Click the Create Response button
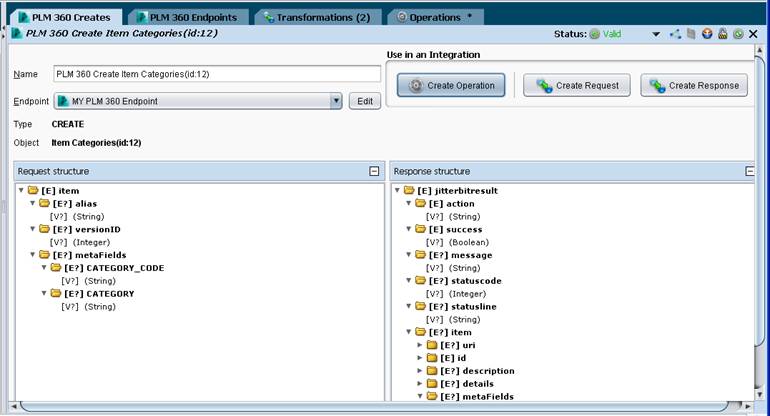This screenshot has width=770, height=416. pos(694,85)
